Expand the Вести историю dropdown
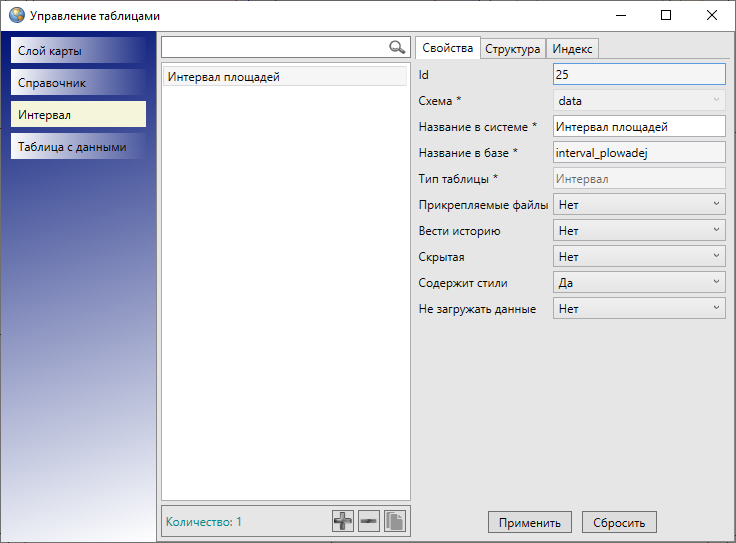736x543 pixels. (x=638, y=230)
